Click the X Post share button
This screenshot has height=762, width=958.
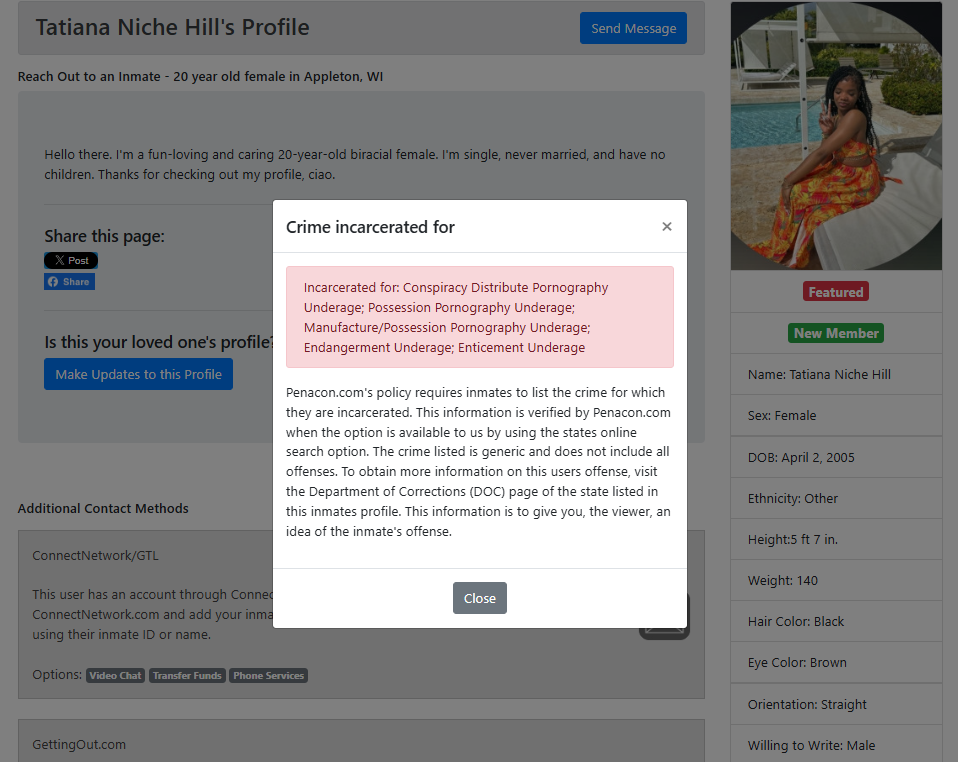click(x=71, y=260)
